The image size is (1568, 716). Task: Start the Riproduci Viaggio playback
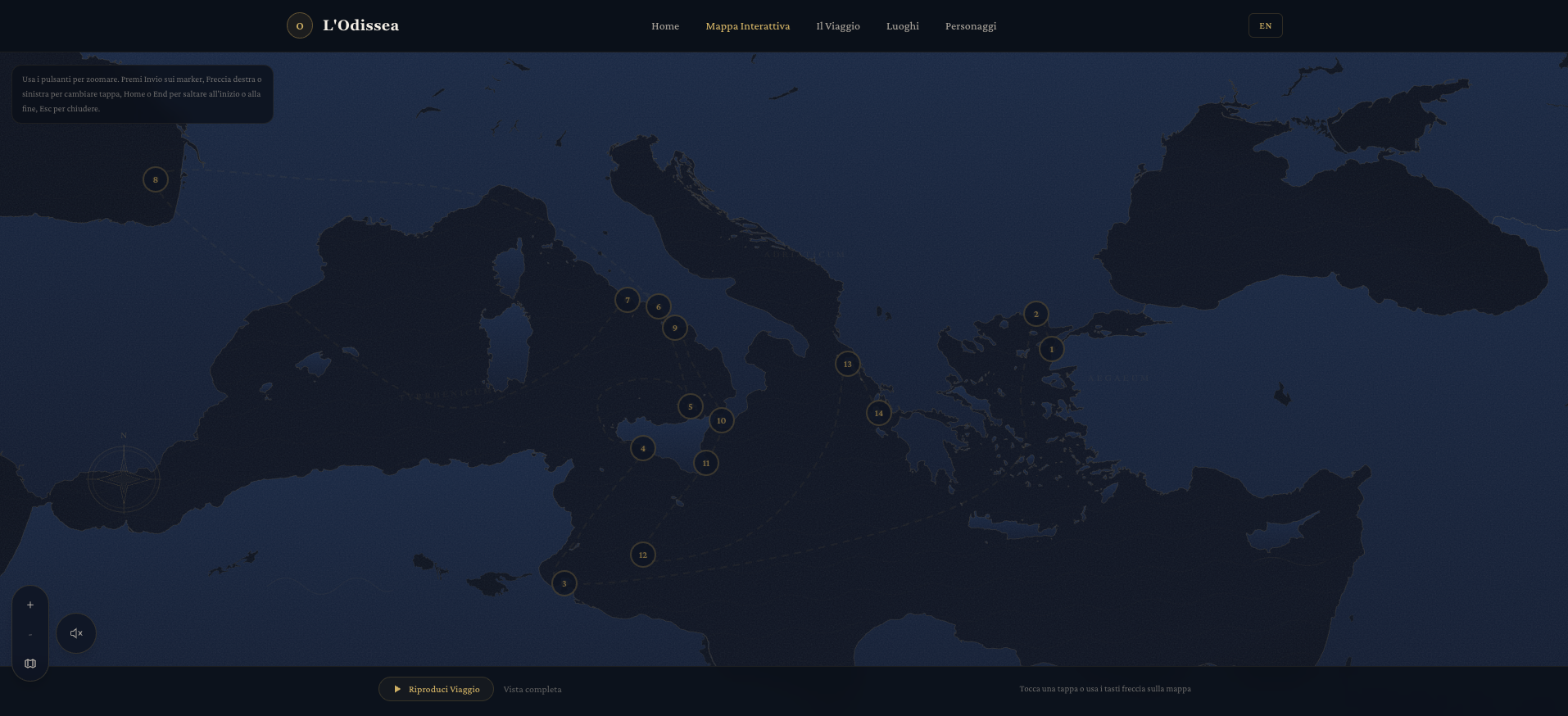pyautogui.click(x=436, y=689)
